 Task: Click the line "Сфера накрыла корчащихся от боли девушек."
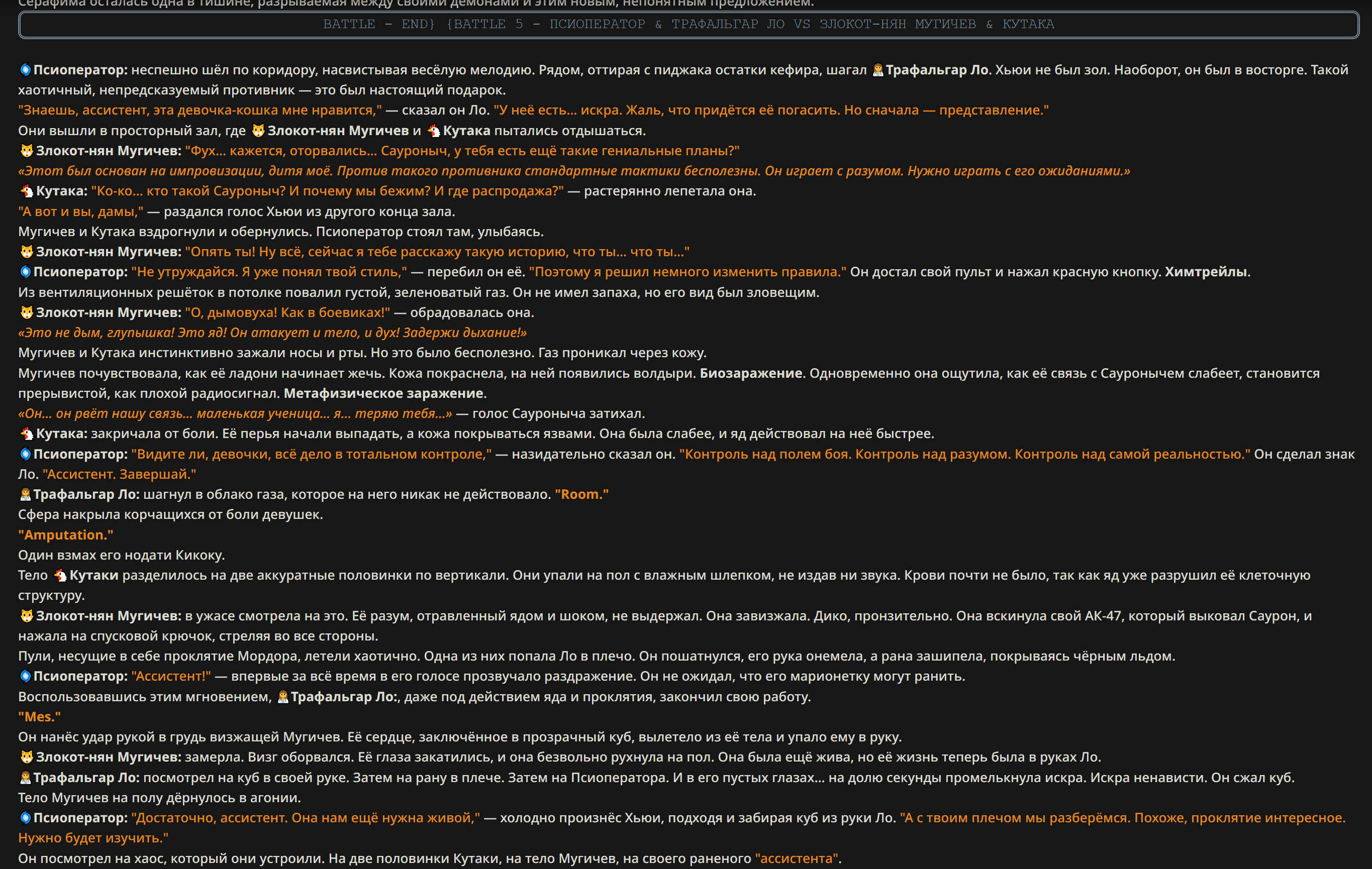coord(170,515)
